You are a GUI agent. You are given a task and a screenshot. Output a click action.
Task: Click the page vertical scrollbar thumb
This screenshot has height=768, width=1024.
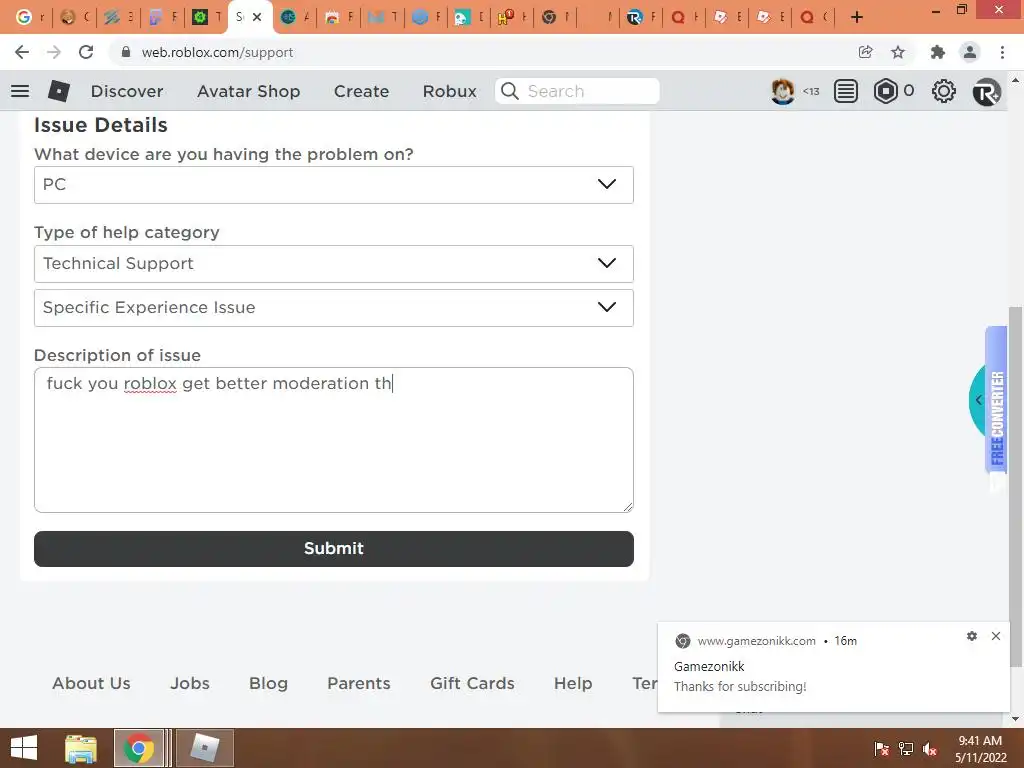click(x=1015, y=487)
